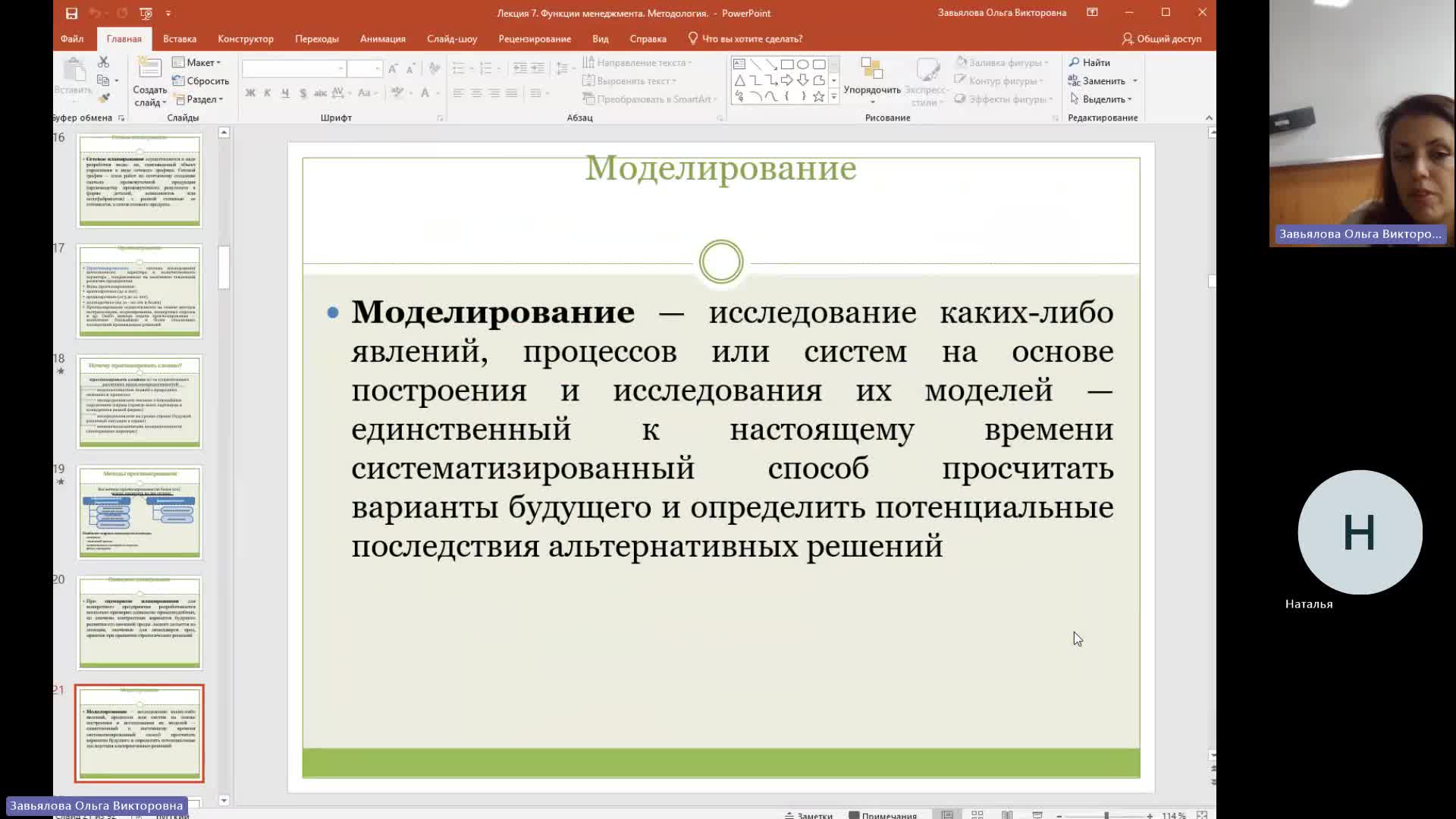Open the font size combo box
The image size is (1456, 819).
click(x=365, y=69)
